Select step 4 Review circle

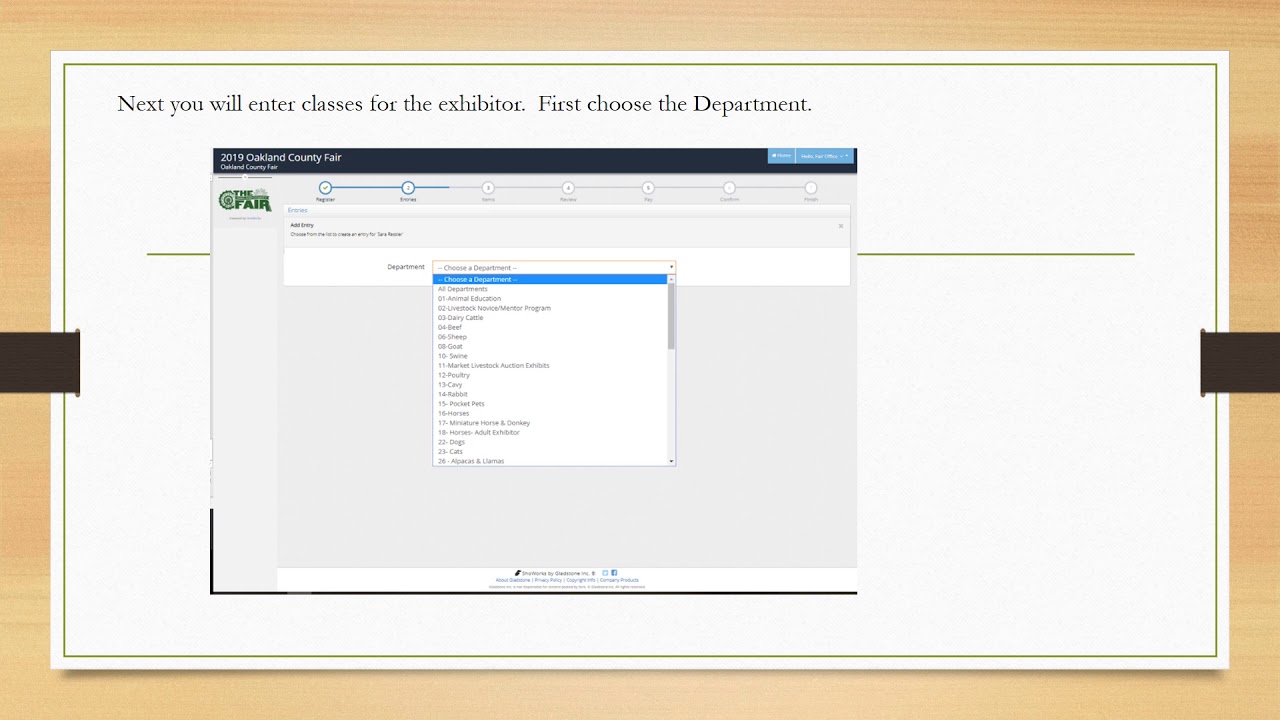pyautogui.click(x=568, y=188)
